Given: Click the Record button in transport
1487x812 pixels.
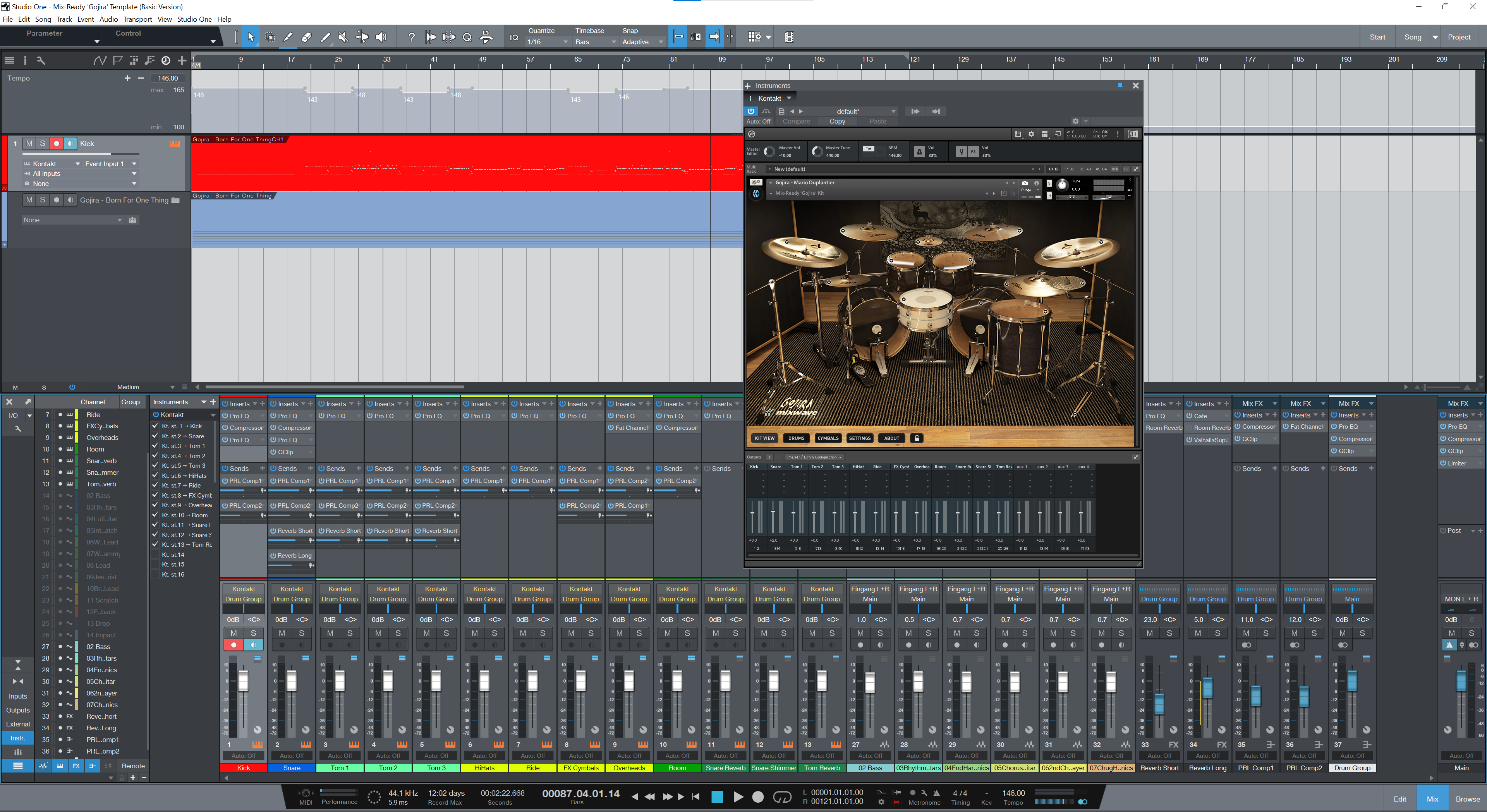Looking at the screenshot, I should click(758, 797).
